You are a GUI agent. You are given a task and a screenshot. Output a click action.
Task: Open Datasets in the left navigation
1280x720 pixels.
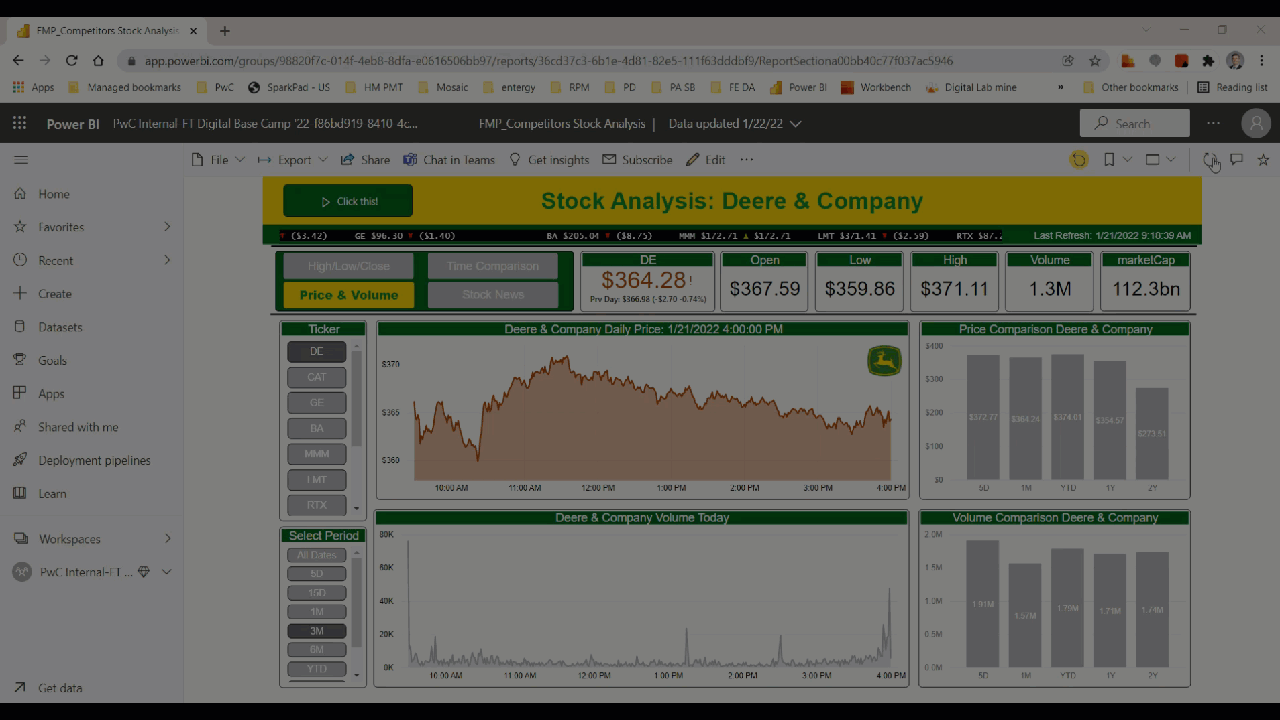click(60, 327)
